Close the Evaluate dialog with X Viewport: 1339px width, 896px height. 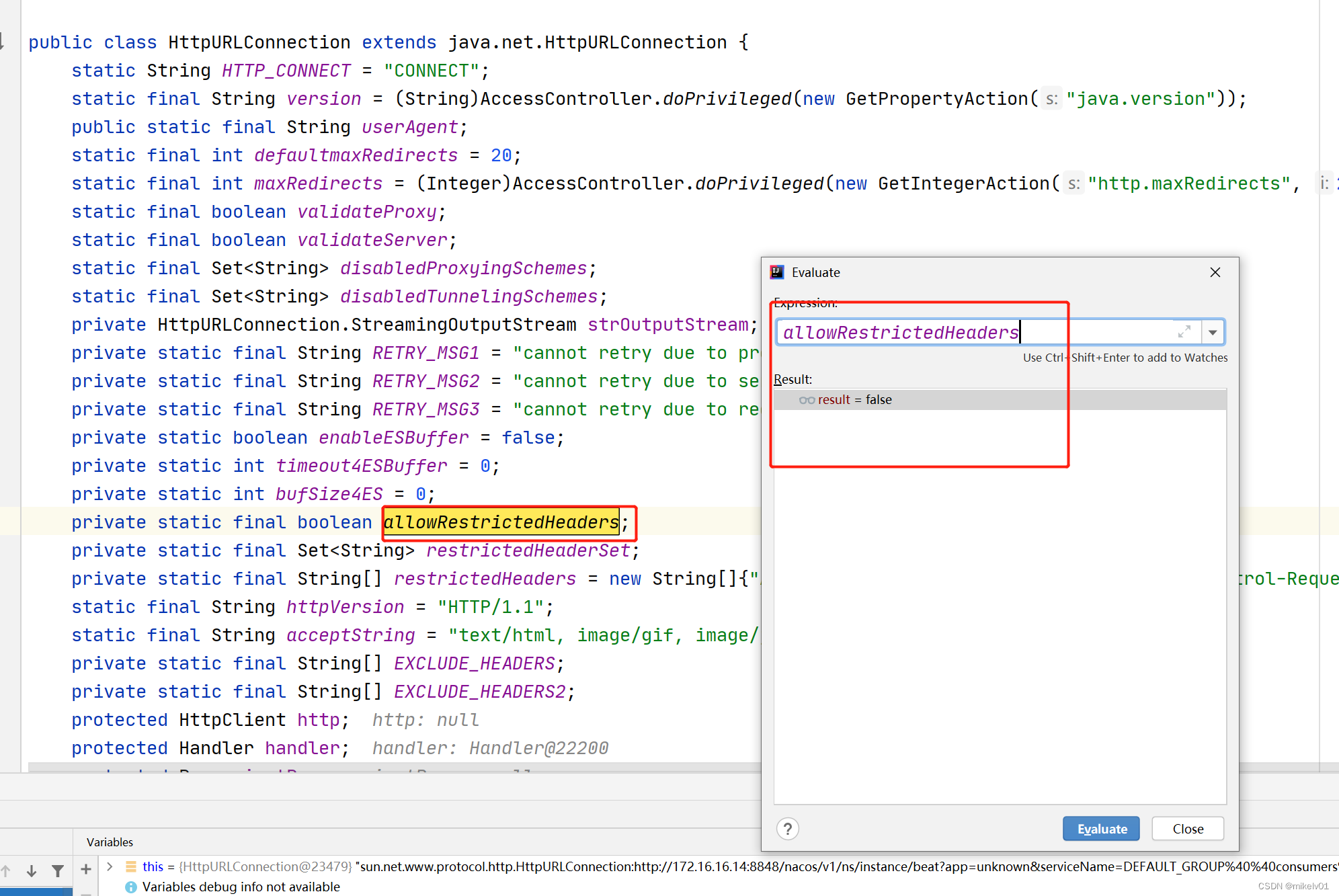tap(1215, 272)
